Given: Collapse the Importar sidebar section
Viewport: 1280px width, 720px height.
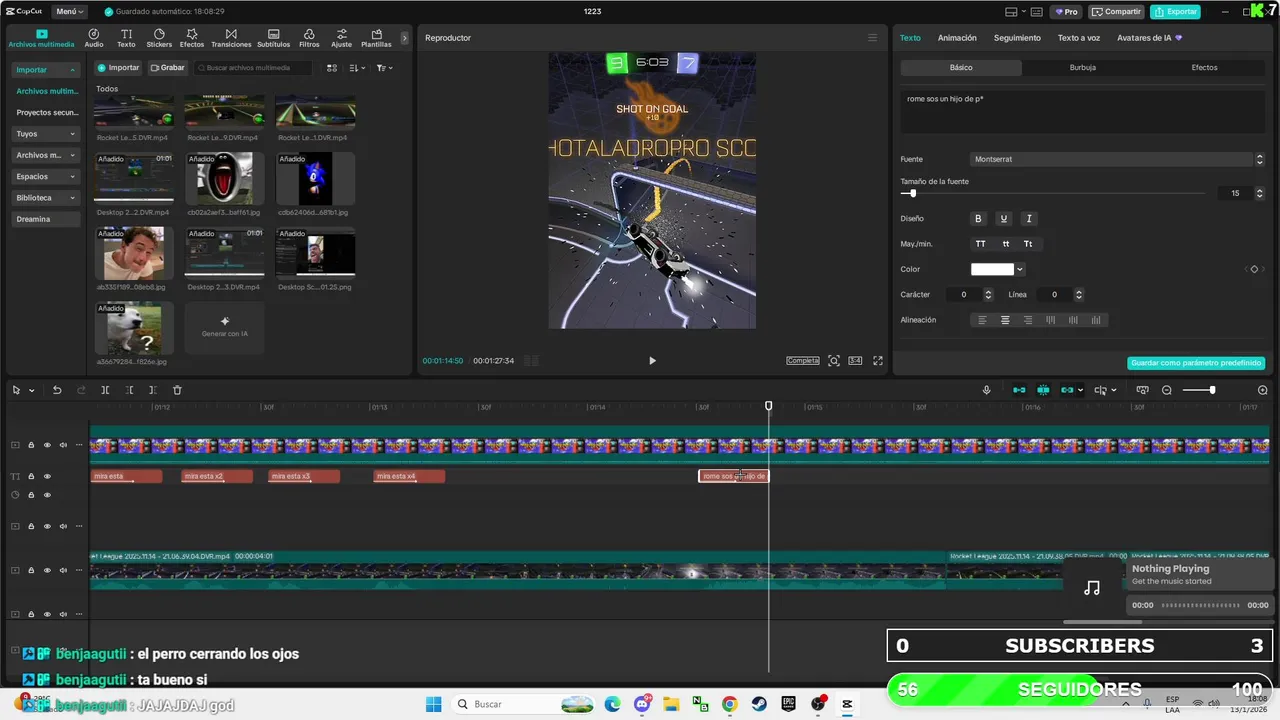Looking at the screenshot, I should [46, 70].
